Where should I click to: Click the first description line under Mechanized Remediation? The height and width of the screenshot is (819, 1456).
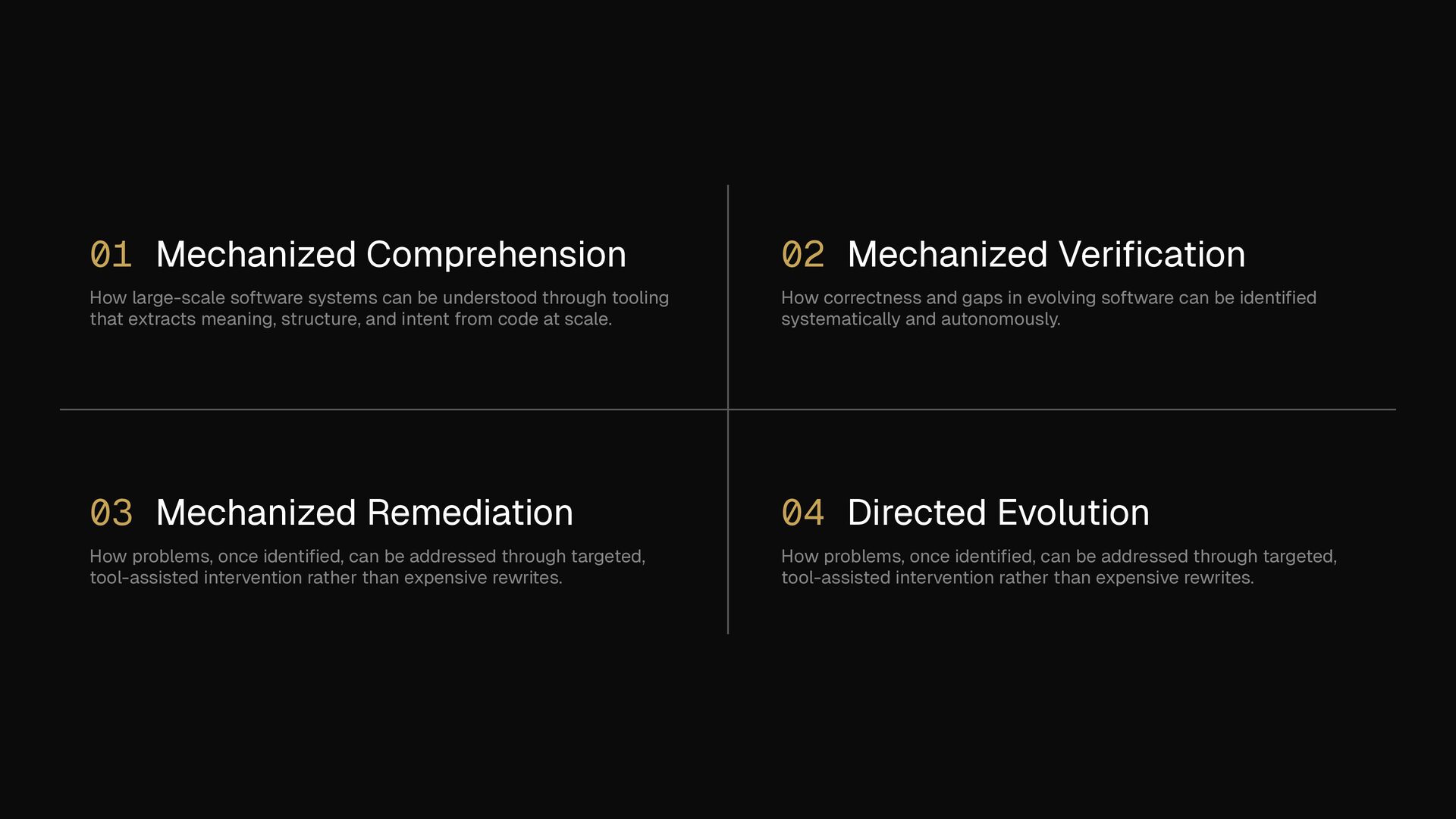pos(367,557)
